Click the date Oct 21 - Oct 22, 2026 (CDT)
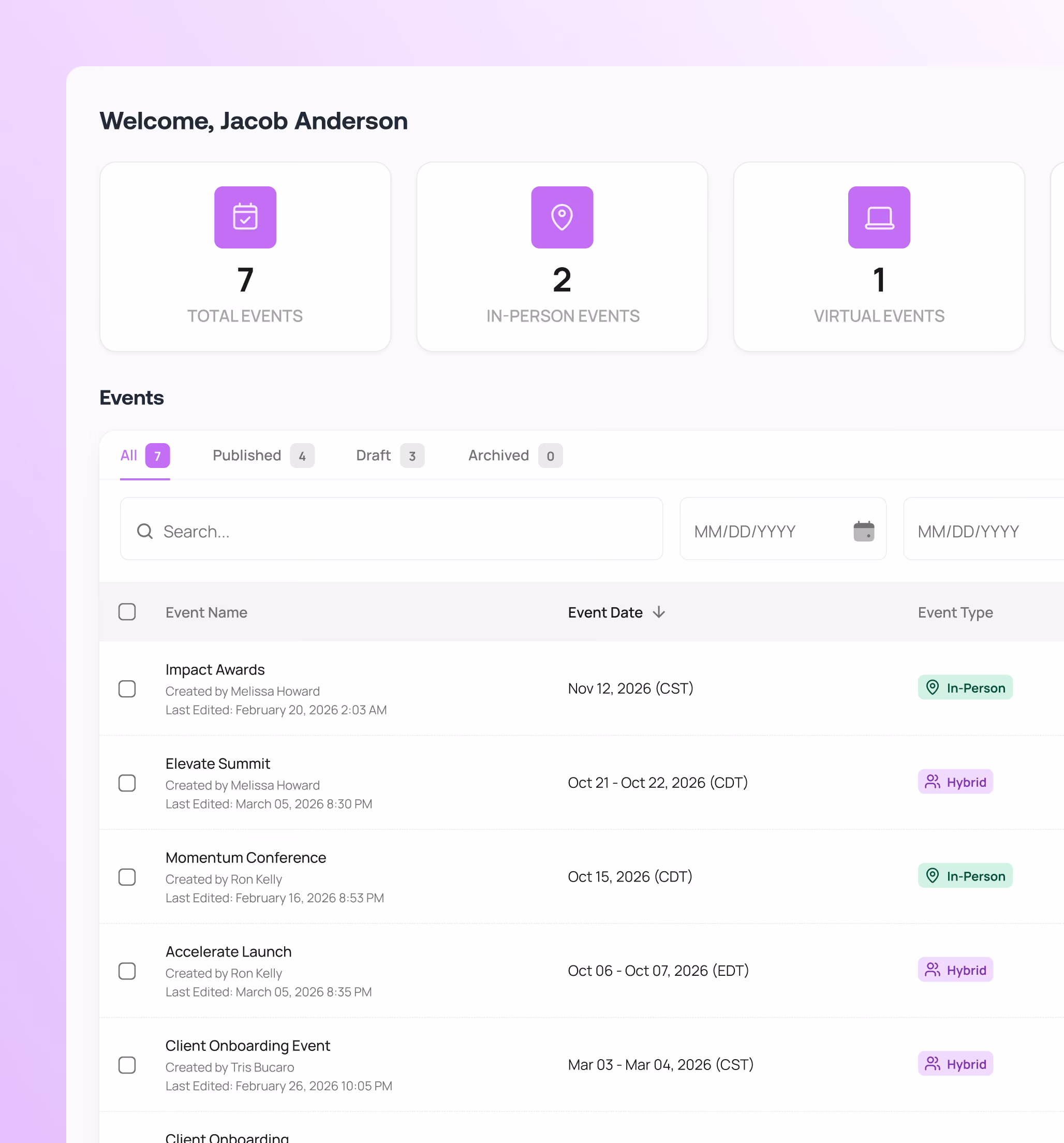Screen dimensions: 1064x1143 tap(658, 783)
